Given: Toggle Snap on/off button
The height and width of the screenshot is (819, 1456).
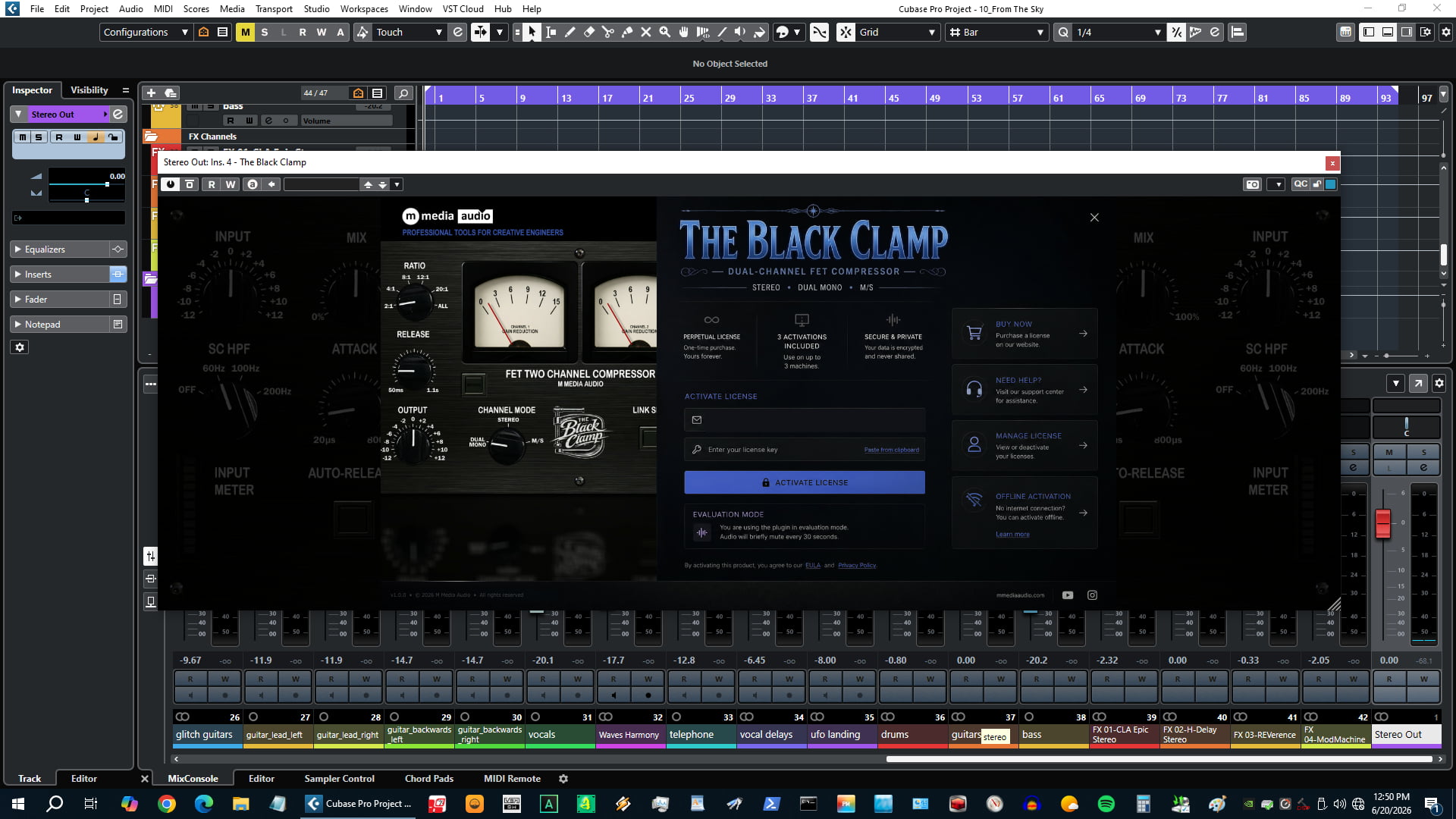Looking at the screenshot, I should pyautogui.click(x=846, y=32).
